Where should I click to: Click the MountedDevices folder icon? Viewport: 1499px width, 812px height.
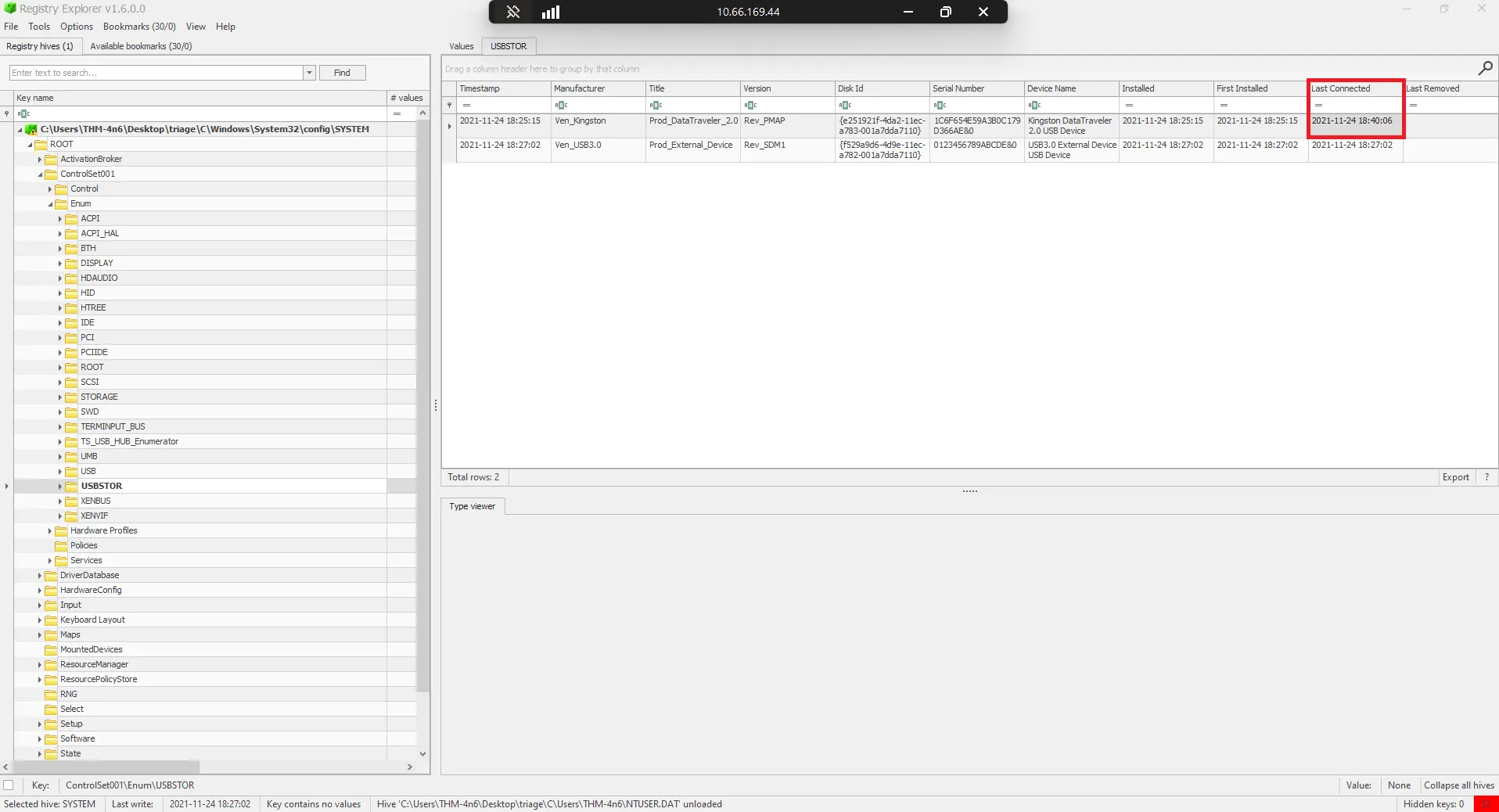[x=52, y=649]
